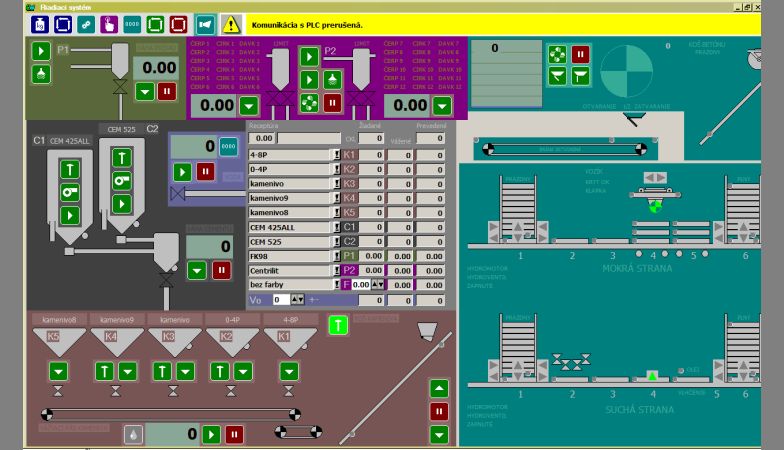Click the horn/megaphone toolbar icon
Image resolution: width=784 pixels, height=450 pixels.
coord(206,23)
